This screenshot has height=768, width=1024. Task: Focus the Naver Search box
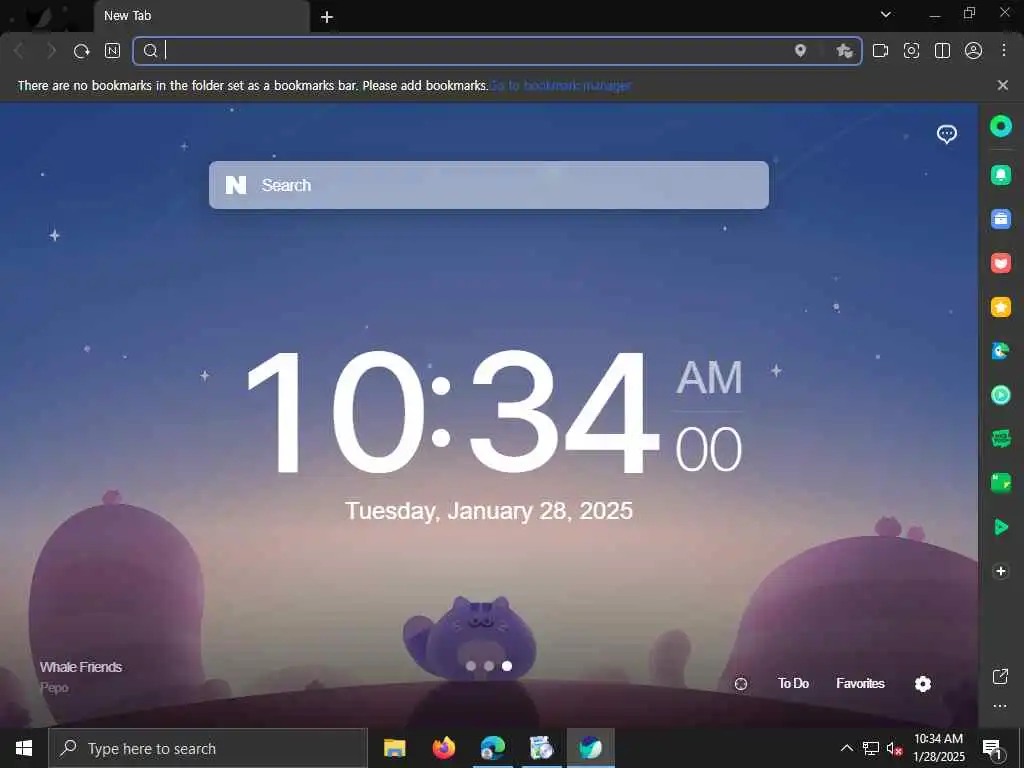point(488,185)
